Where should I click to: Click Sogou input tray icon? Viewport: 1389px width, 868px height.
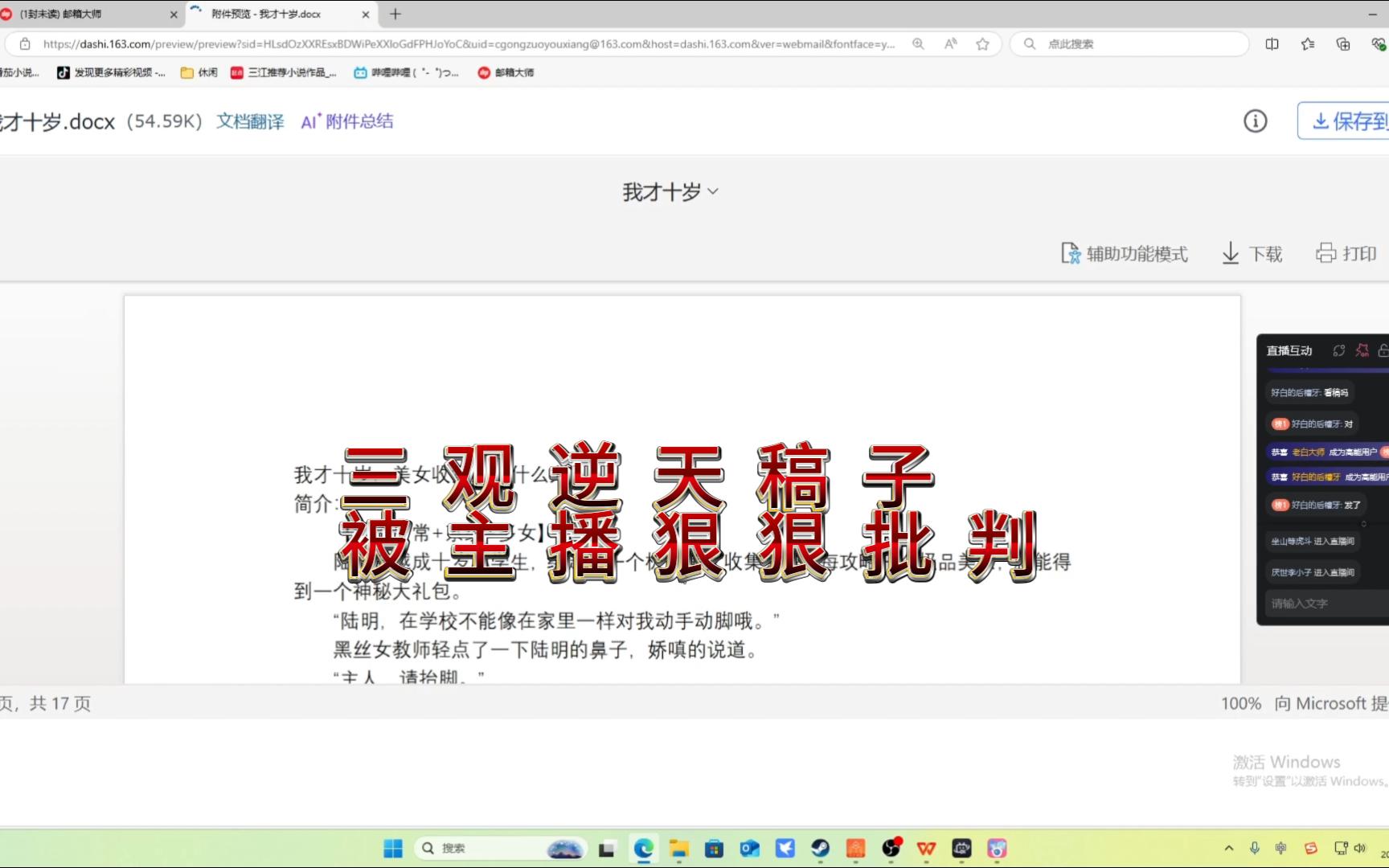1311,848
